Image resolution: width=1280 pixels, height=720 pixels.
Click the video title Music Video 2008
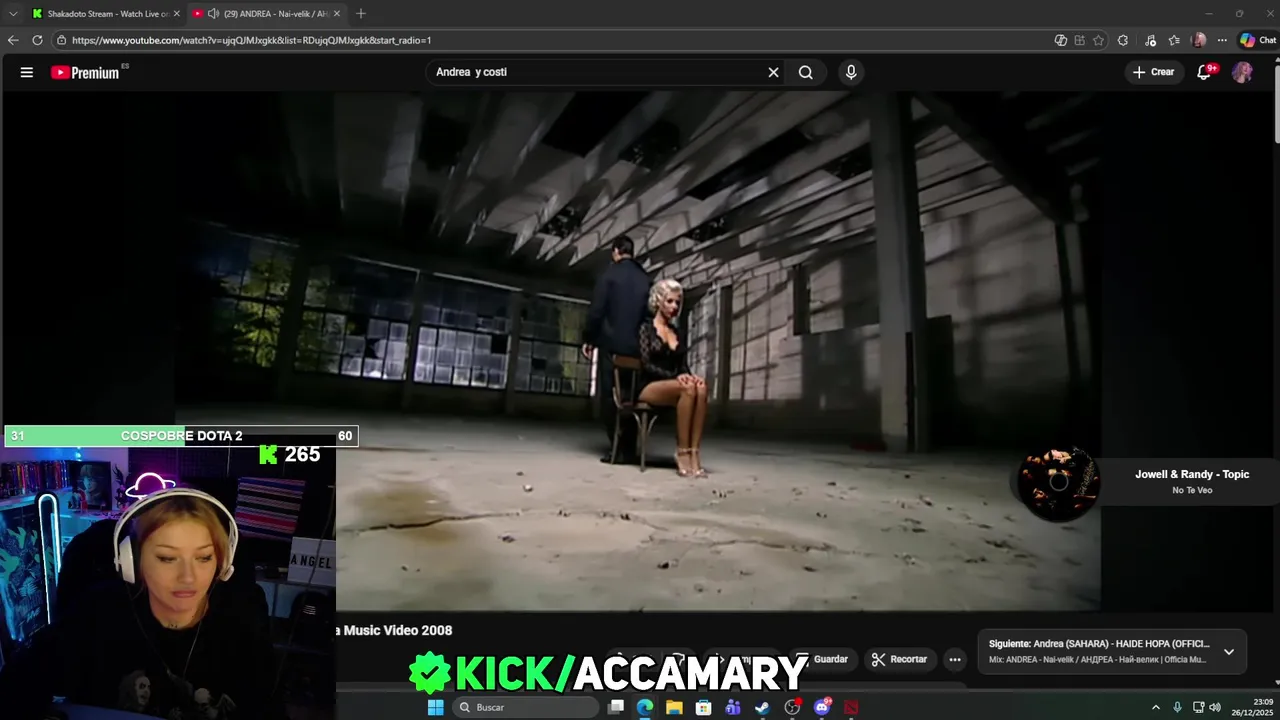pyautogui.click(x=398, y=630)
